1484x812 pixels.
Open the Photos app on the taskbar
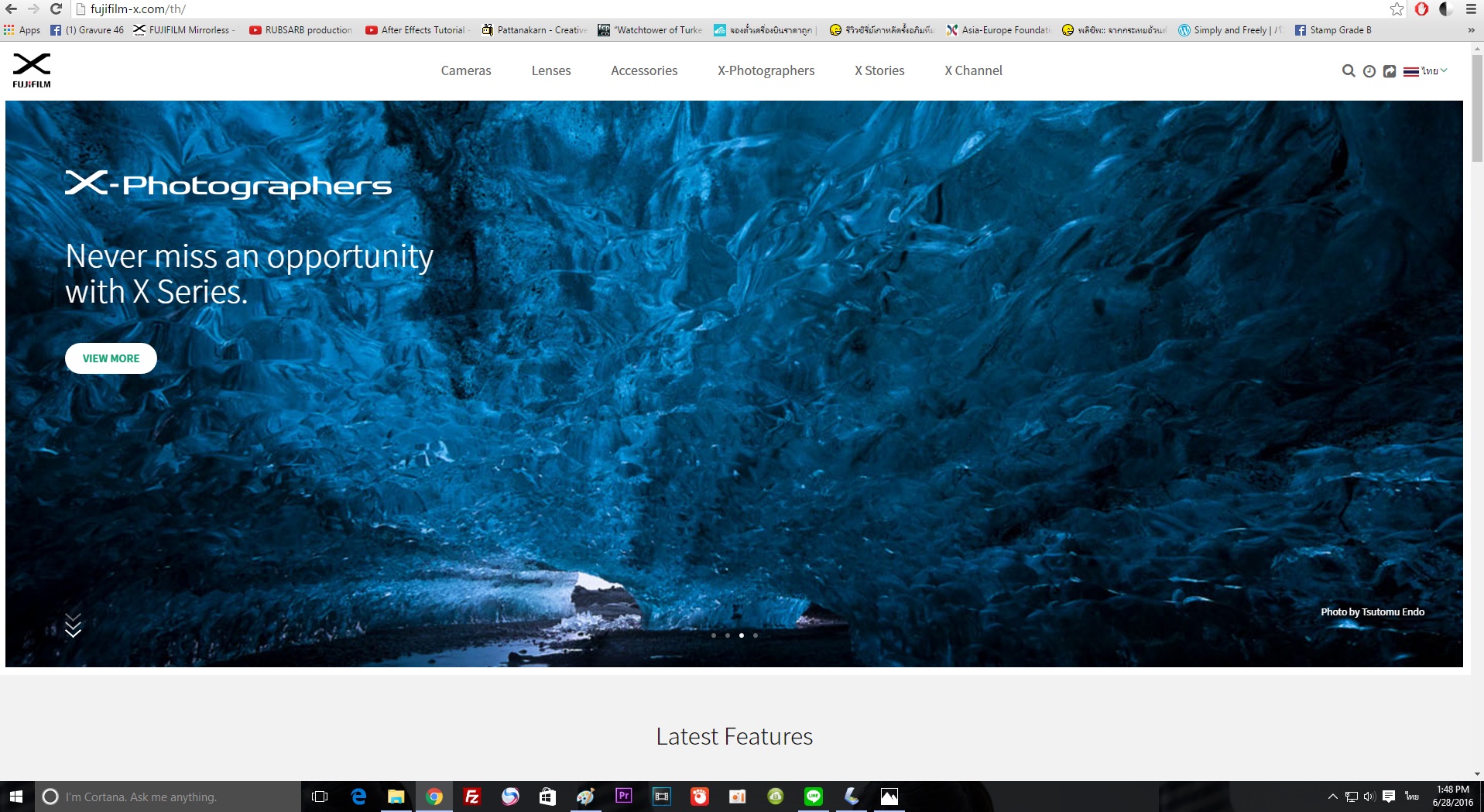click(x=889, y=797)
